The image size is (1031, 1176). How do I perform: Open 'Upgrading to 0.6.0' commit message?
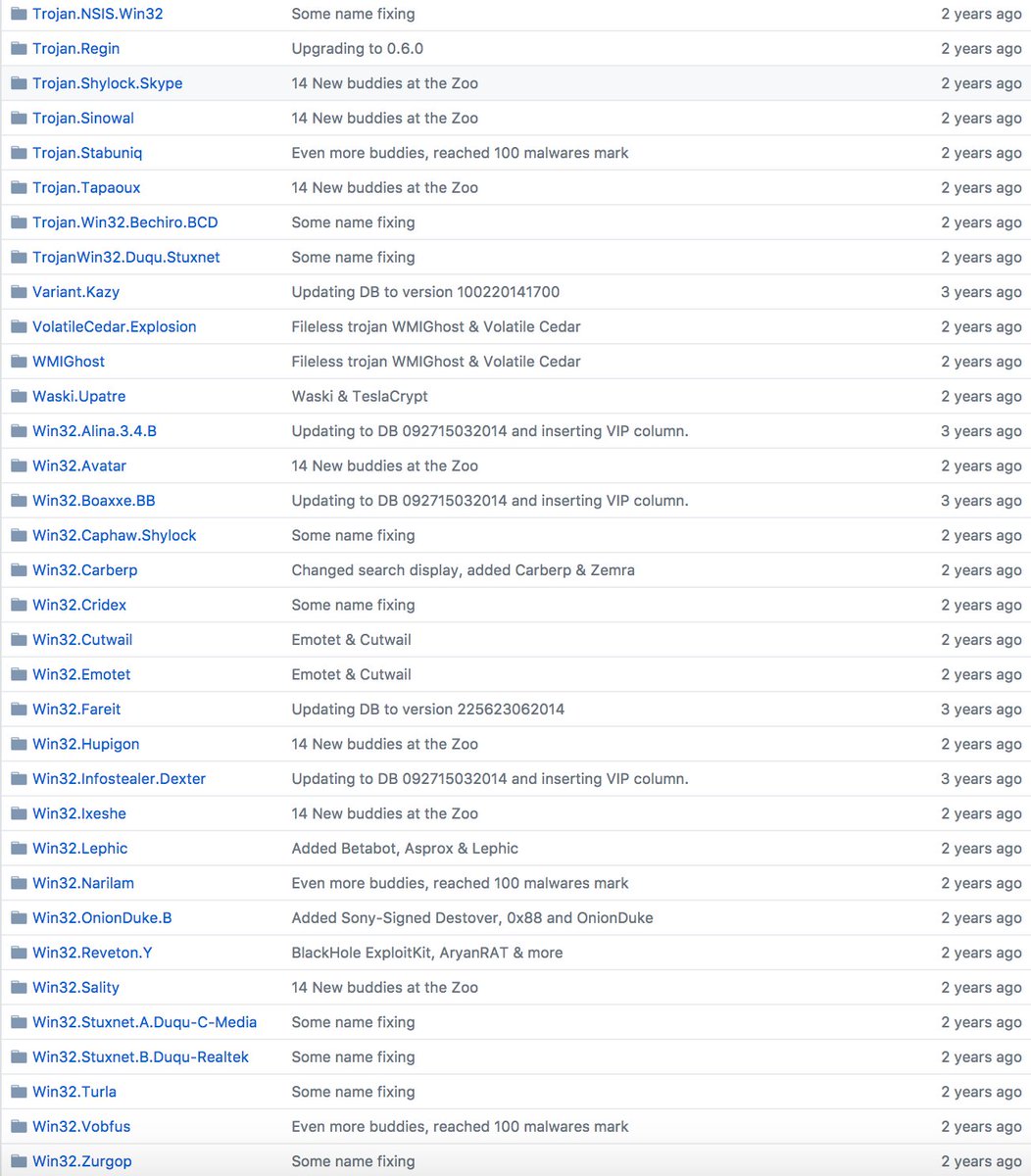click(x=358, y=48)
